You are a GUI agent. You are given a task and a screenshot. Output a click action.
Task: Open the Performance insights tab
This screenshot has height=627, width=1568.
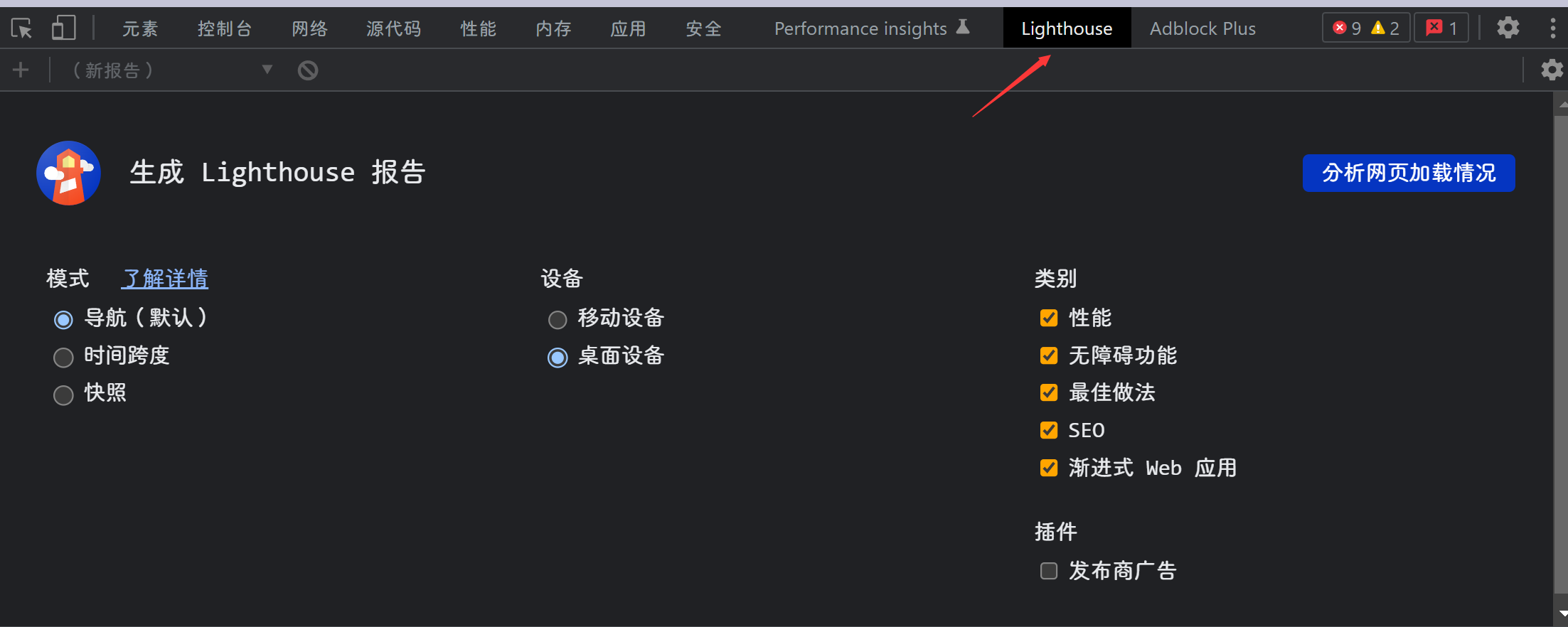tap(870, 28)
